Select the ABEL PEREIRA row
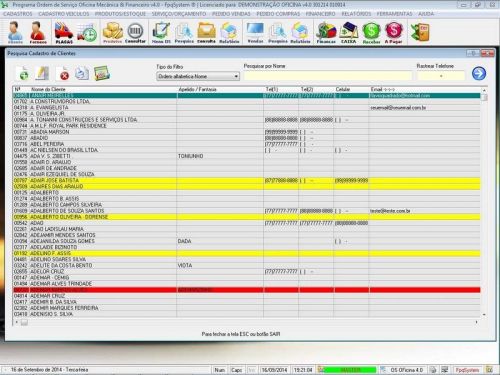 [x=247, y=144]
